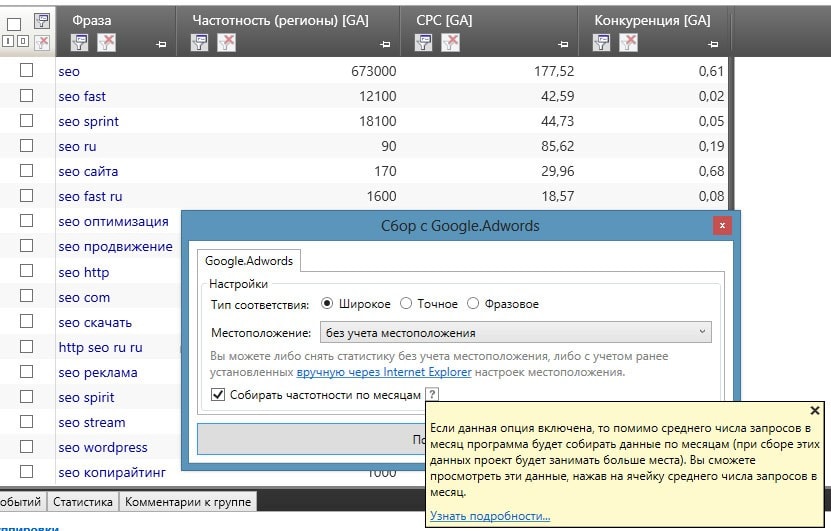The height and width of the screenshot is (531, 831).
Task: Click the filter icon in the Фраза column
Action: tap(80, 42)
